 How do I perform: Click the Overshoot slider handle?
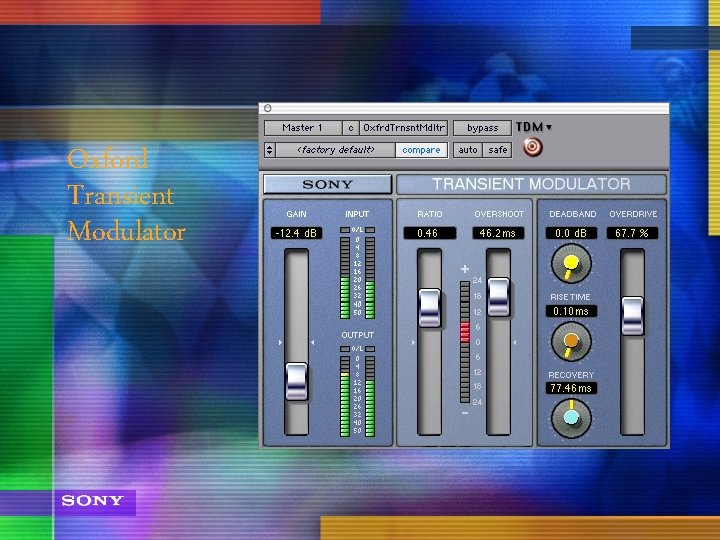(x=499, y=297)
